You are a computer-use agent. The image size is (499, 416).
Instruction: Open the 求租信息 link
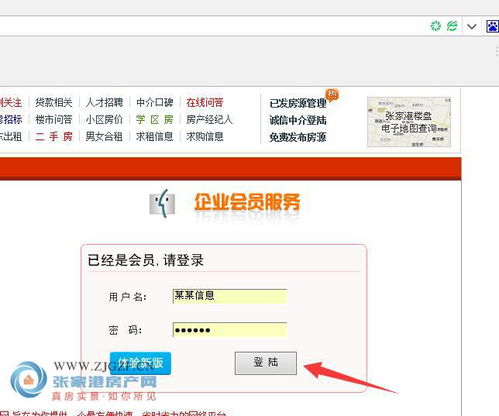click(155, 136)
